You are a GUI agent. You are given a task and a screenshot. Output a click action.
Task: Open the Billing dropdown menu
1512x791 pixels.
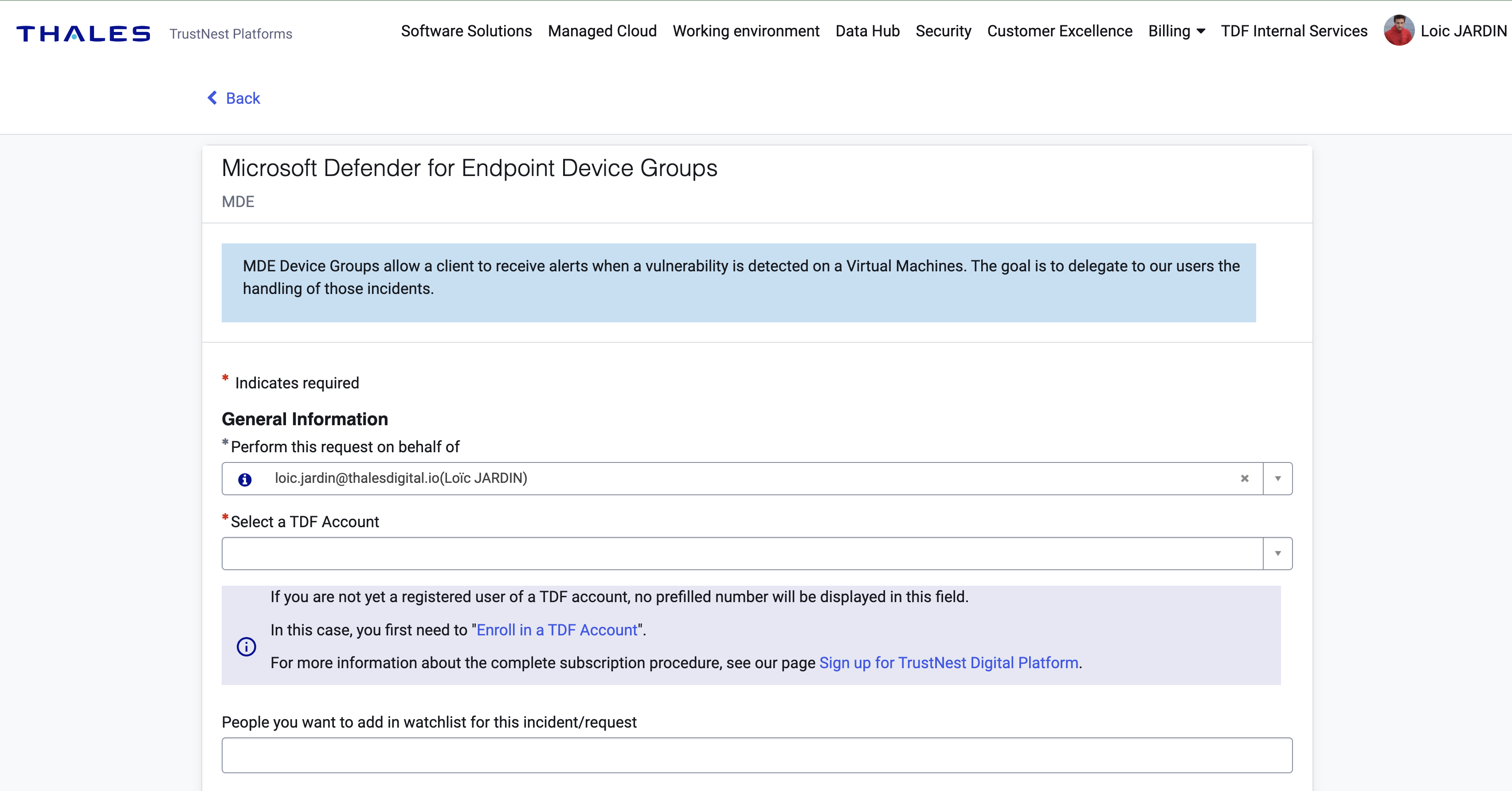(x=1176, y=31)
